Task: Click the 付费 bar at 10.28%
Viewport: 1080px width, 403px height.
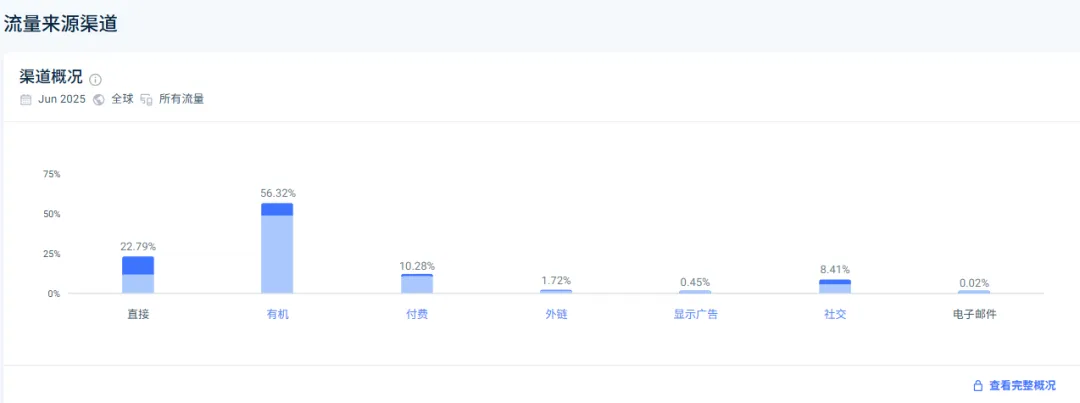Action: pos(417,284)
